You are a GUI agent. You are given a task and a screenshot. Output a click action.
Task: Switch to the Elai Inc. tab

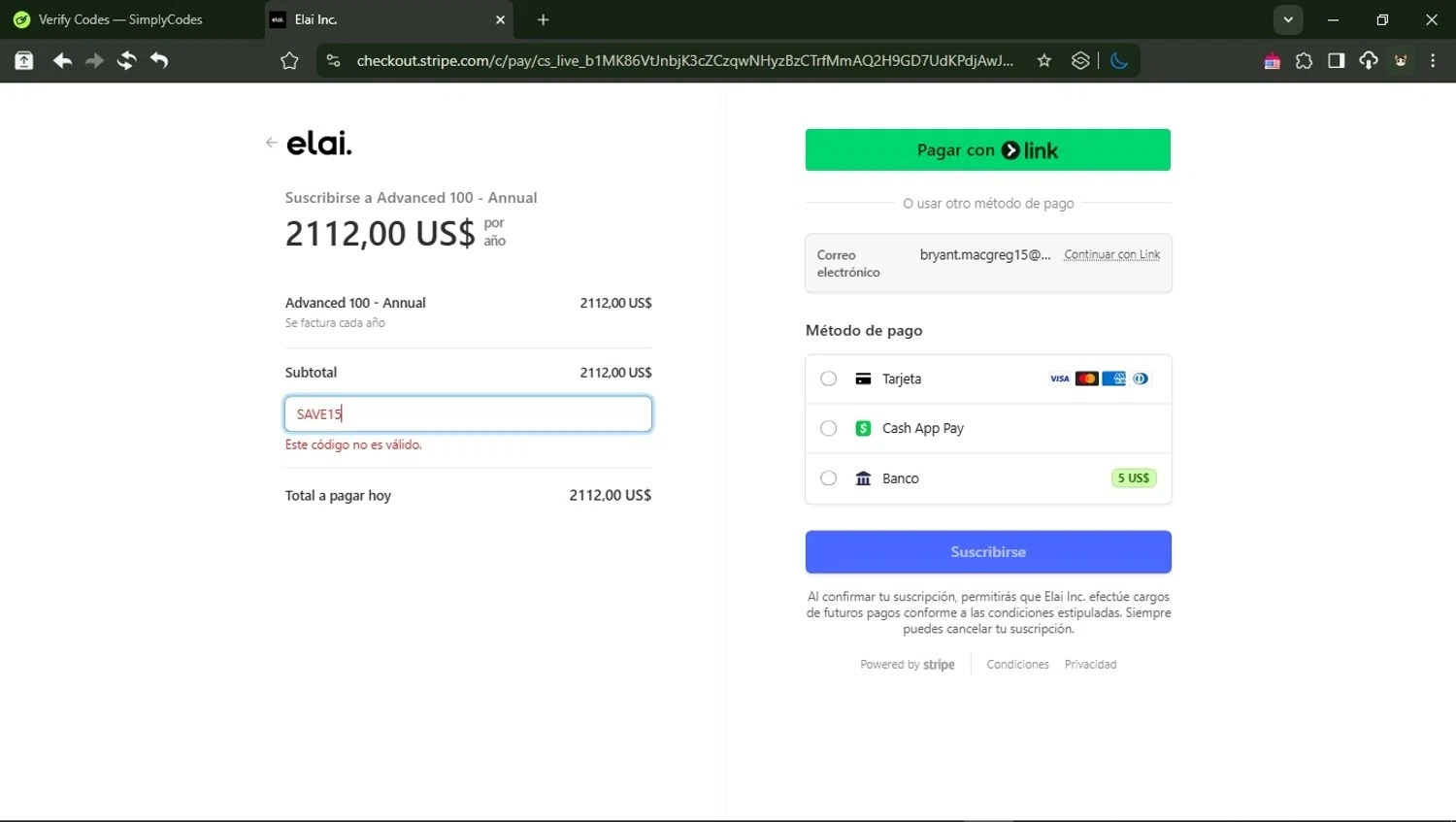(390, 19)
